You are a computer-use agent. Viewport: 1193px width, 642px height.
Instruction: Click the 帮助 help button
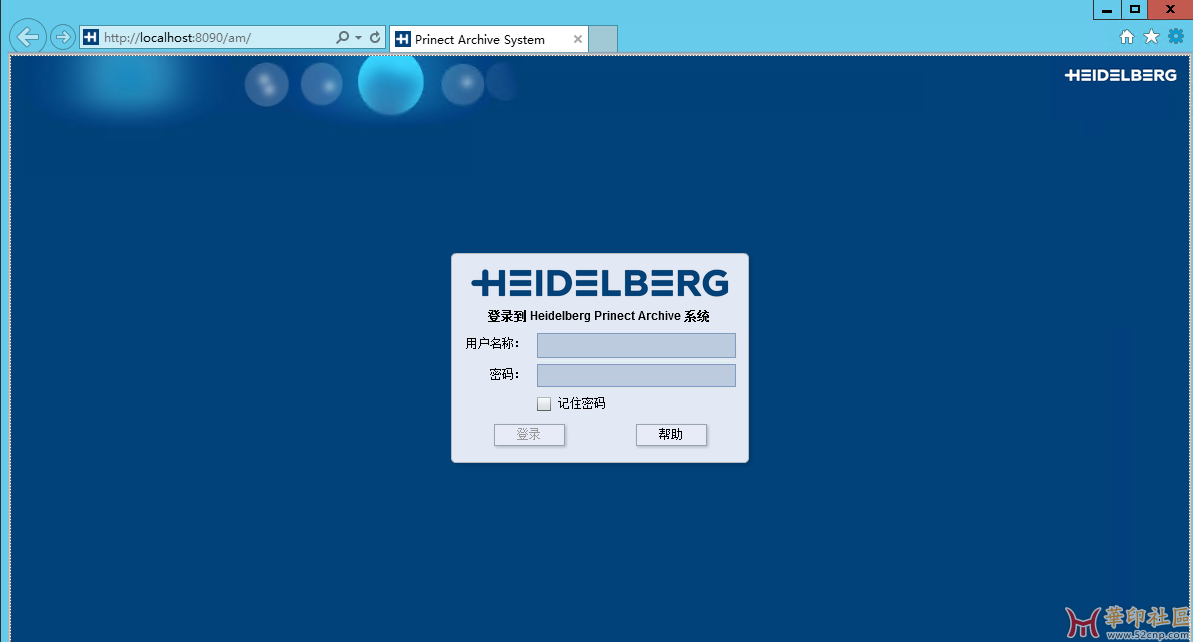click(671, 434)
